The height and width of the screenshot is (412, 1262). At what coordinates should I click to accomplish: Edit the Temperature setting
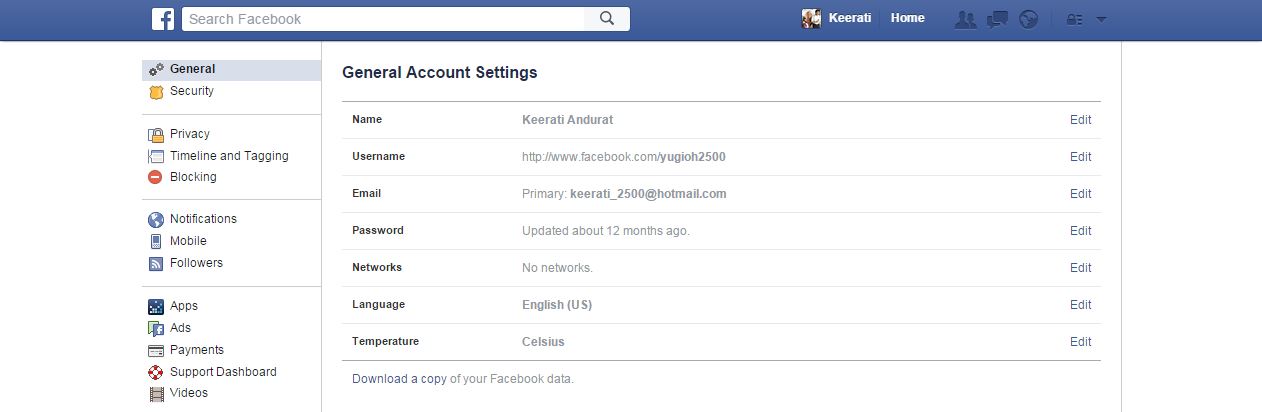[1080, 342]
